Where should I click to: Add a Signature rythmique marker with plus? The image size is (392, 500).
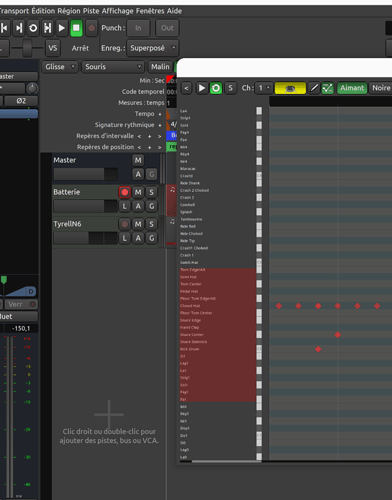click(160, 125)
